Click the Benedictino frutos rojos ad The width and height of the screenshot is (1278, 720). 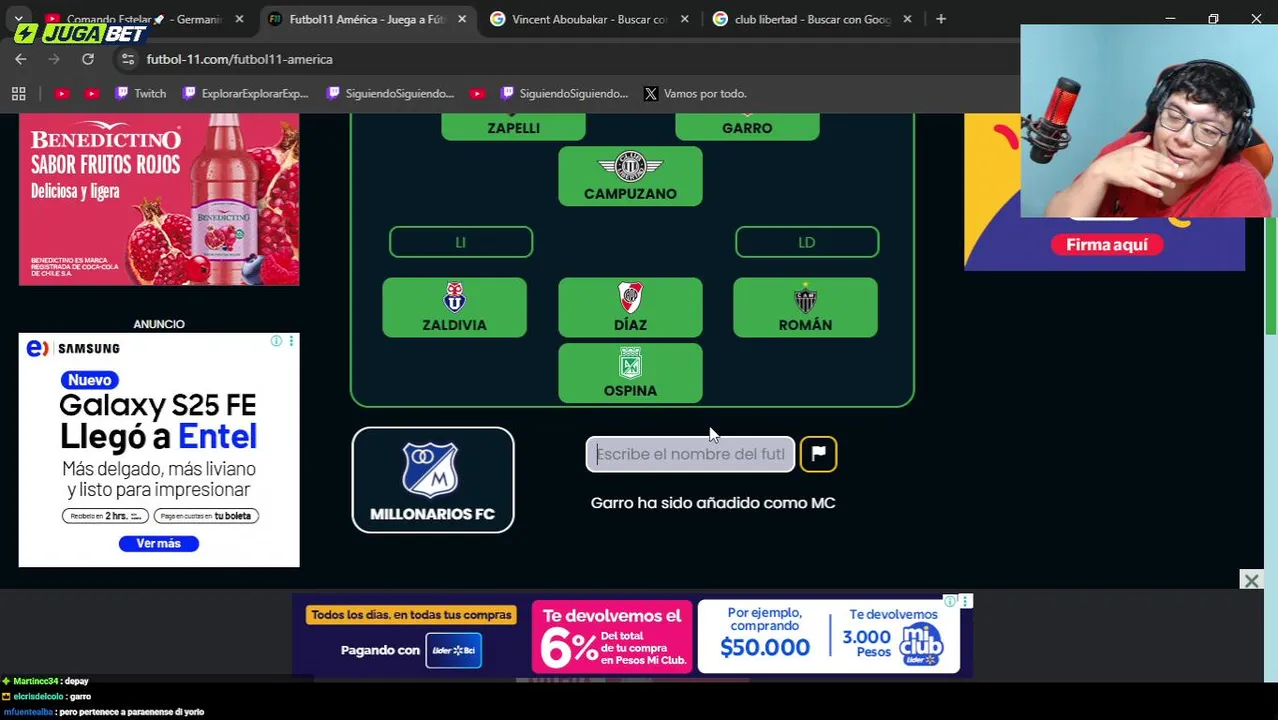tap(159, 199)
